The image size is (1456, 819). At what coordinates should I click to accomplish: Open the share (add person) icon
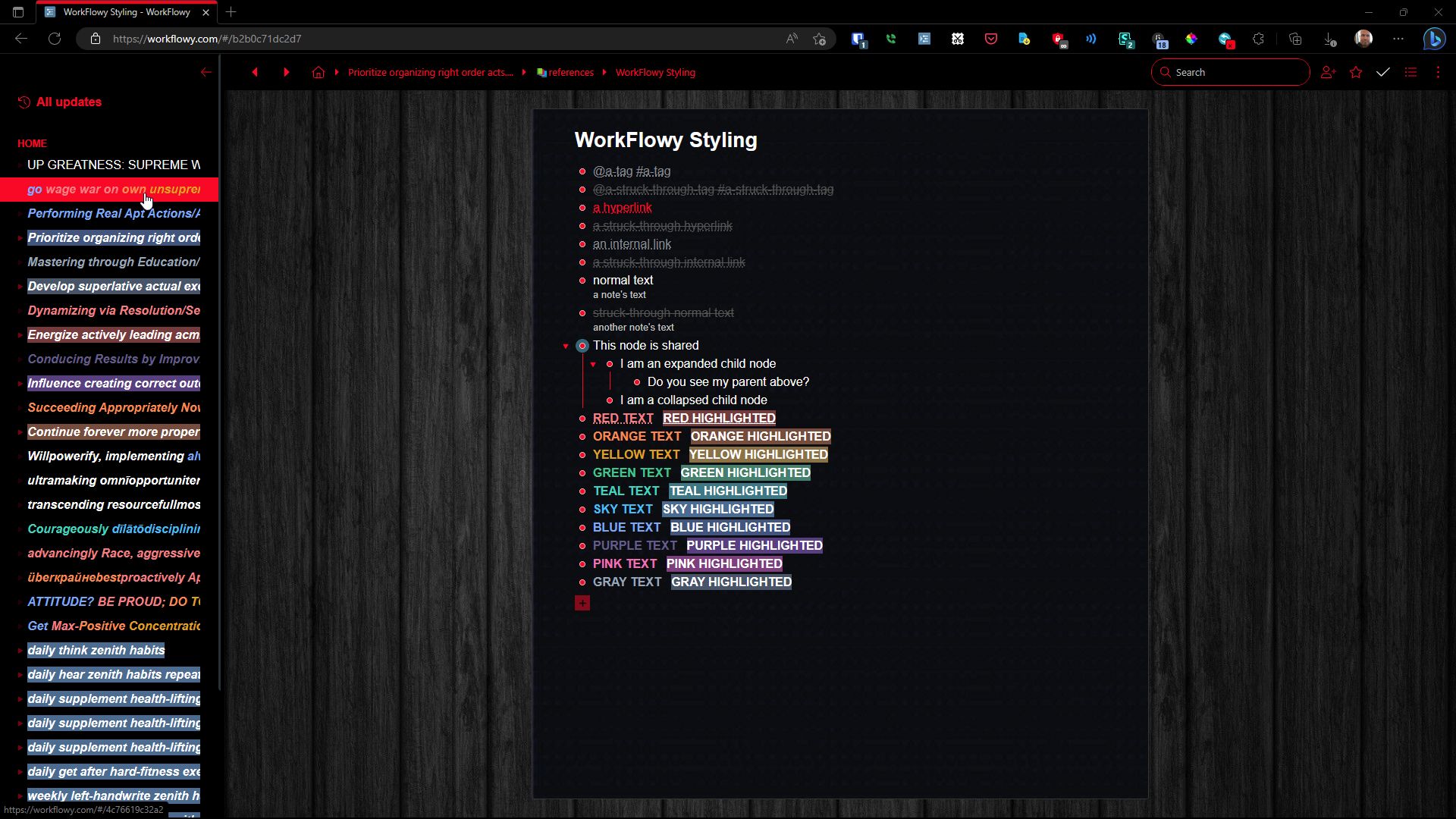(x=1328, y=72)
